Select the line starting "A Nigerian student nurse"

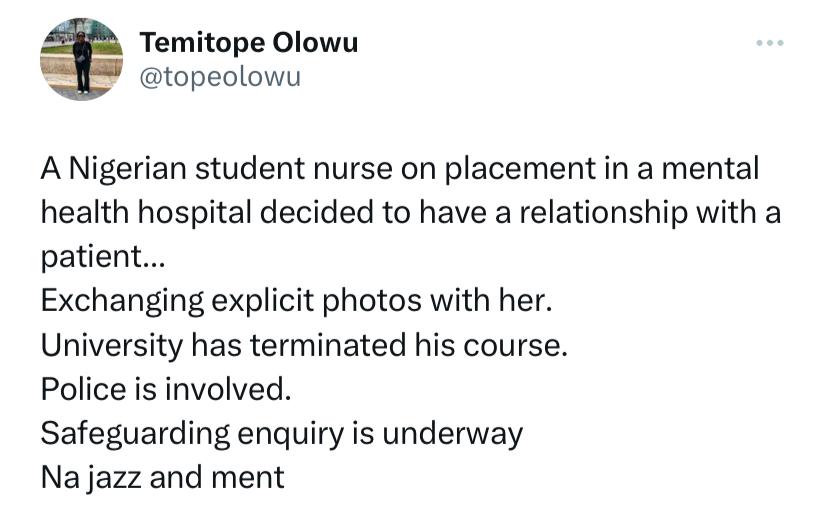coord(400,169)
